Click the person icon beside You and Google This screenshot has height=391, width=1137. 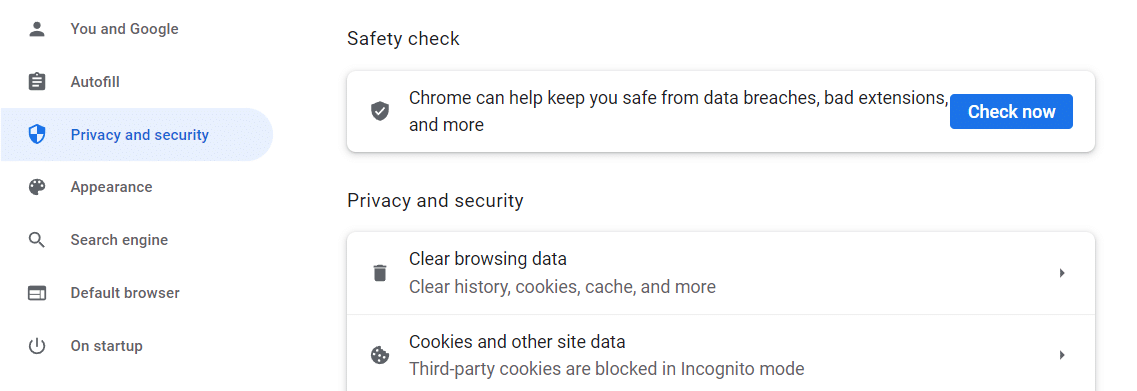36,29
